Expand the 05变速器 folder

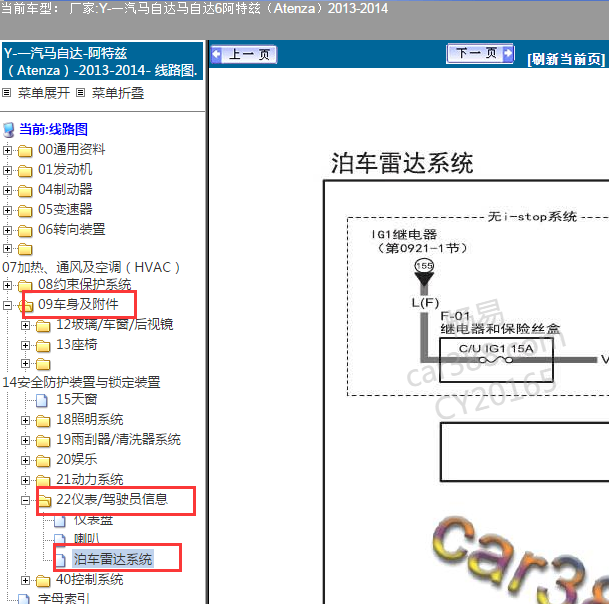click(x=7, y=210)
